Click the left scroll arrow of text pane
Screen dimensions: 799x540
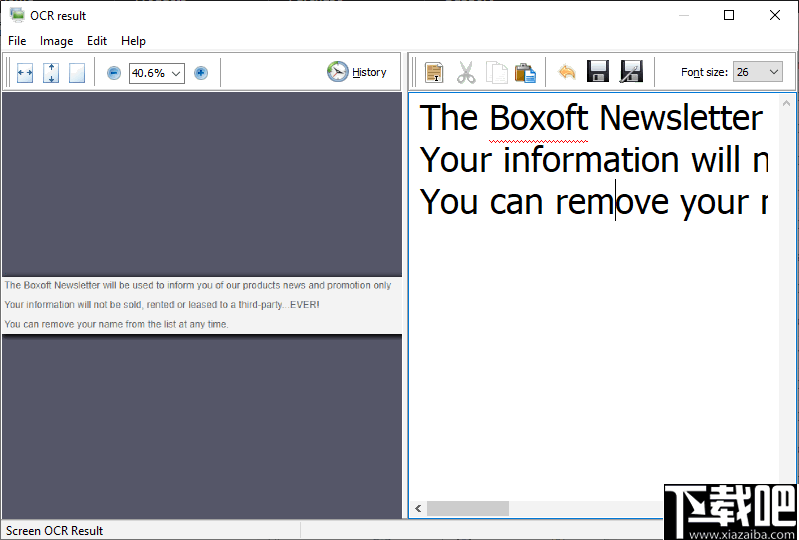(418, 508)
